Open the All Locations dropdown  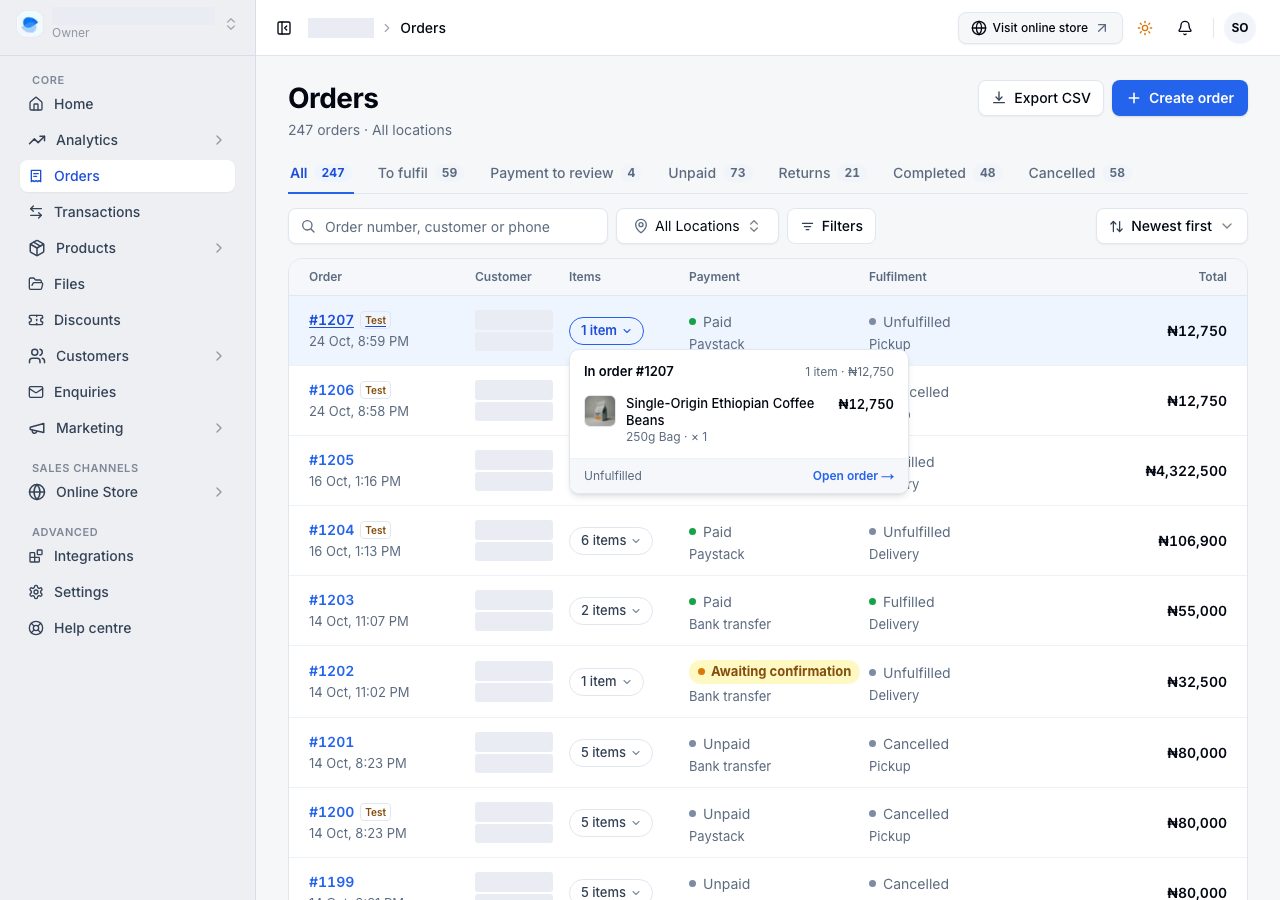697,226
